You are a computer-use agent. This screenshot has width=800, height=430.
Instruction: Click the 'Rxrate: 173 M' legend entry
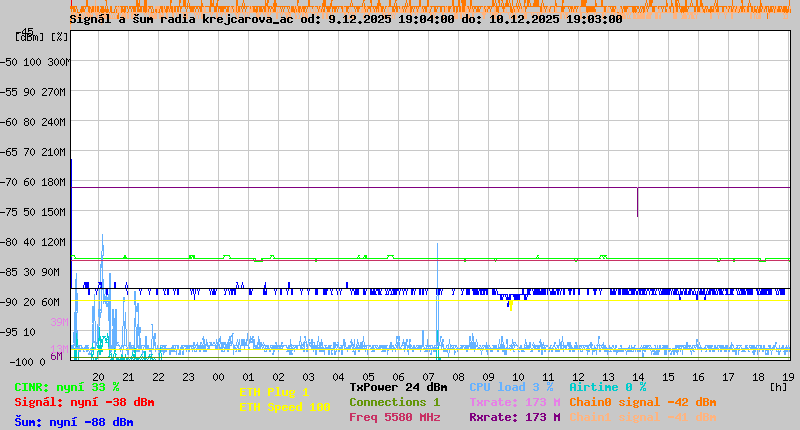pos(515,417)
